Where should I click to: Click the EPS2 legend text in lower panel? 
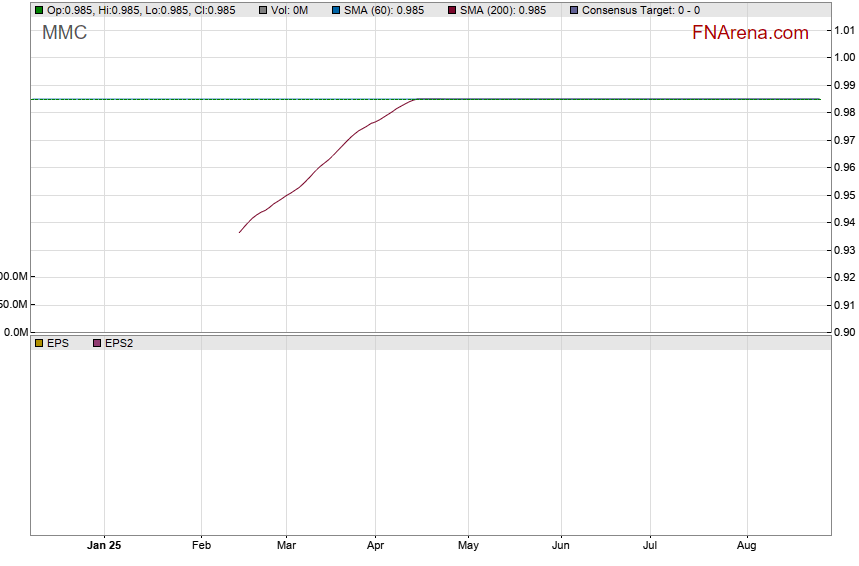coord(119,343)
